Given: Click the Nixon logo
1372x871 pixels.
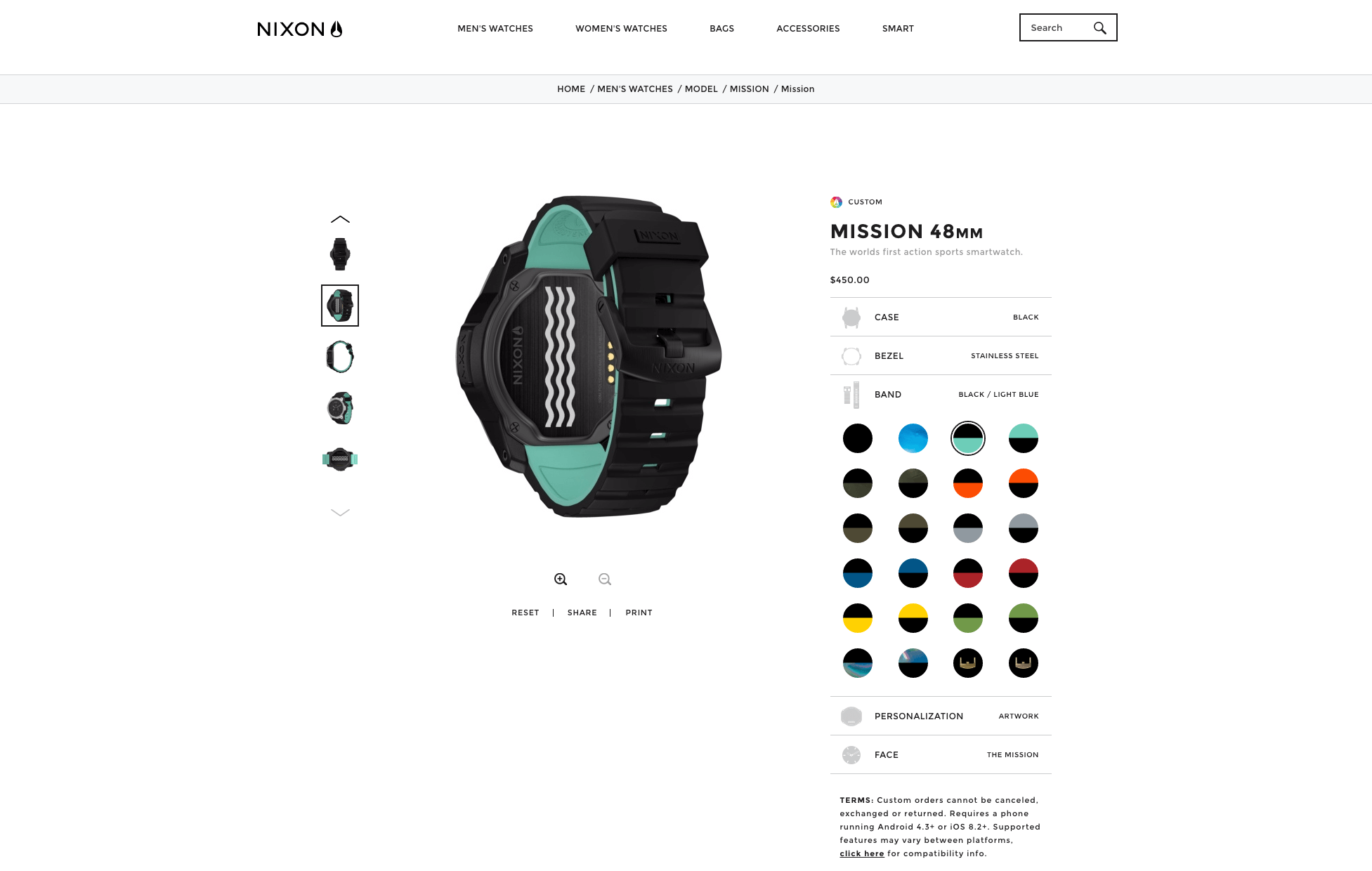Looking at the screenshot, I should pos(300,29).
